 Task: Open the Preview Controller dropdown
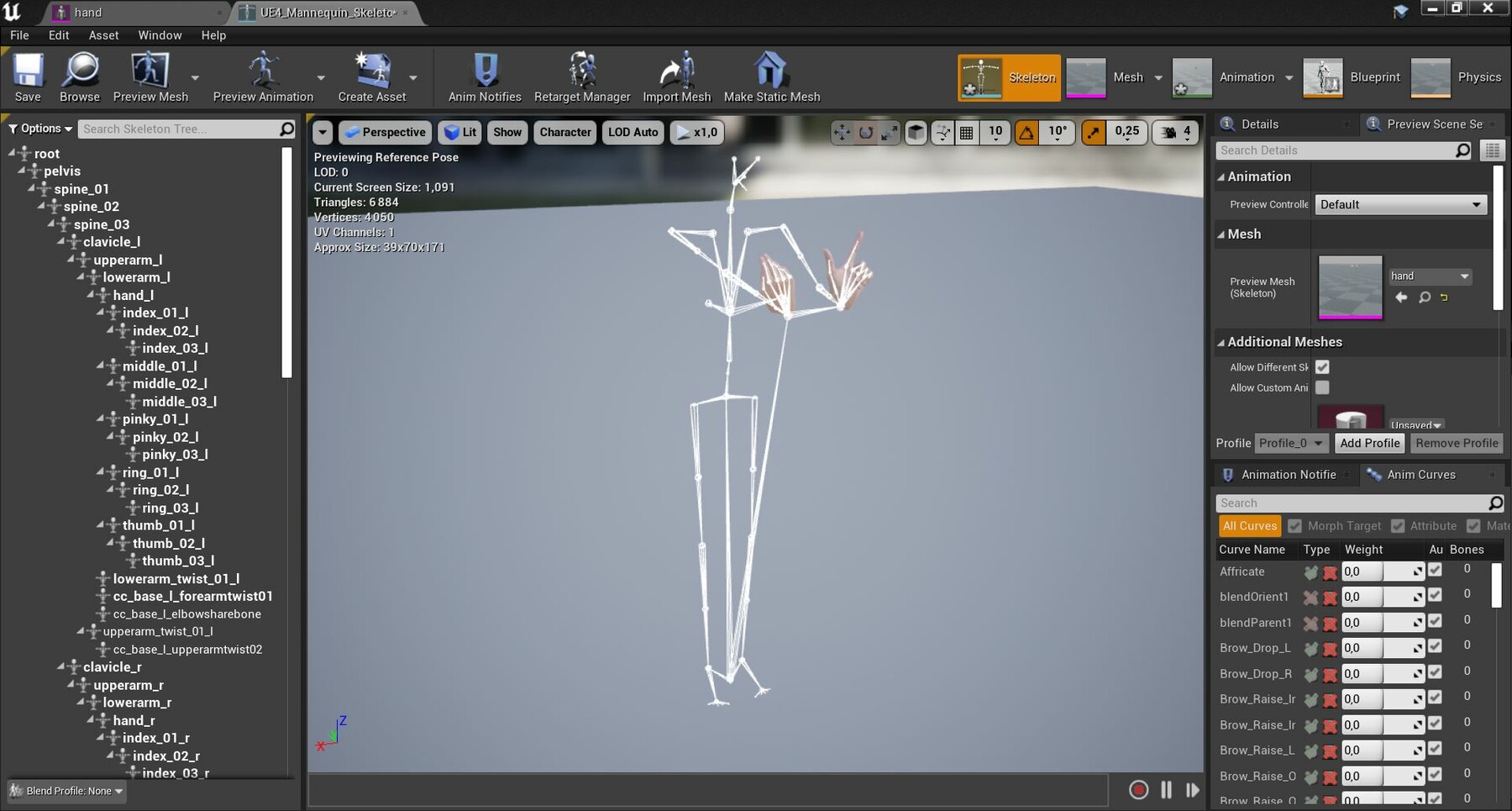[x=1399, y=204]
